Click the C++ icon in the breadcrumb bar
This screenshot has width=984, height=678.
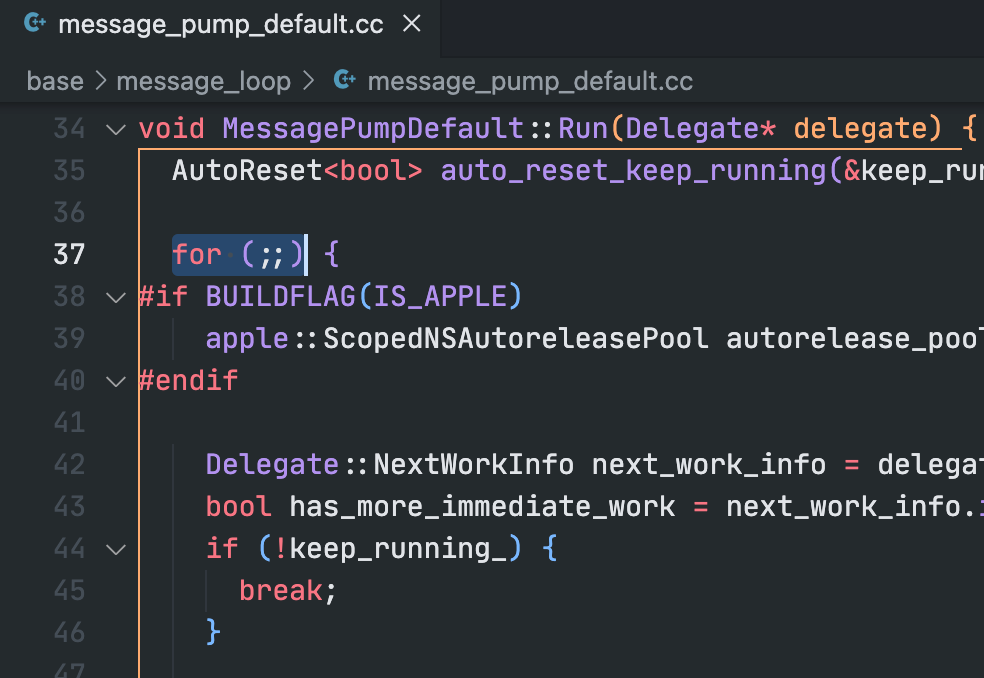coord(345,81)
